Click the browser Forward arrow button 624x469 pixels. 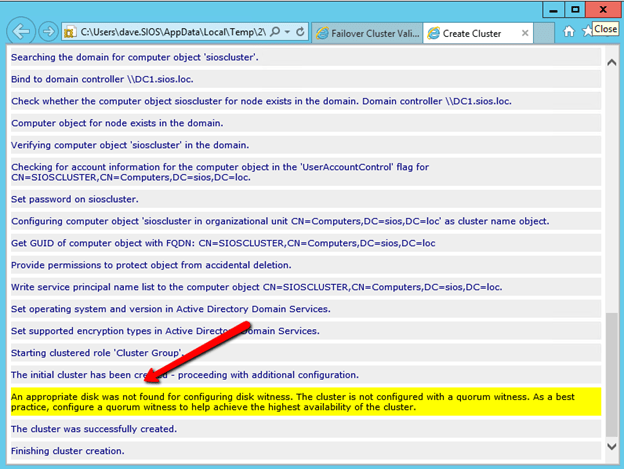(47, 32)
